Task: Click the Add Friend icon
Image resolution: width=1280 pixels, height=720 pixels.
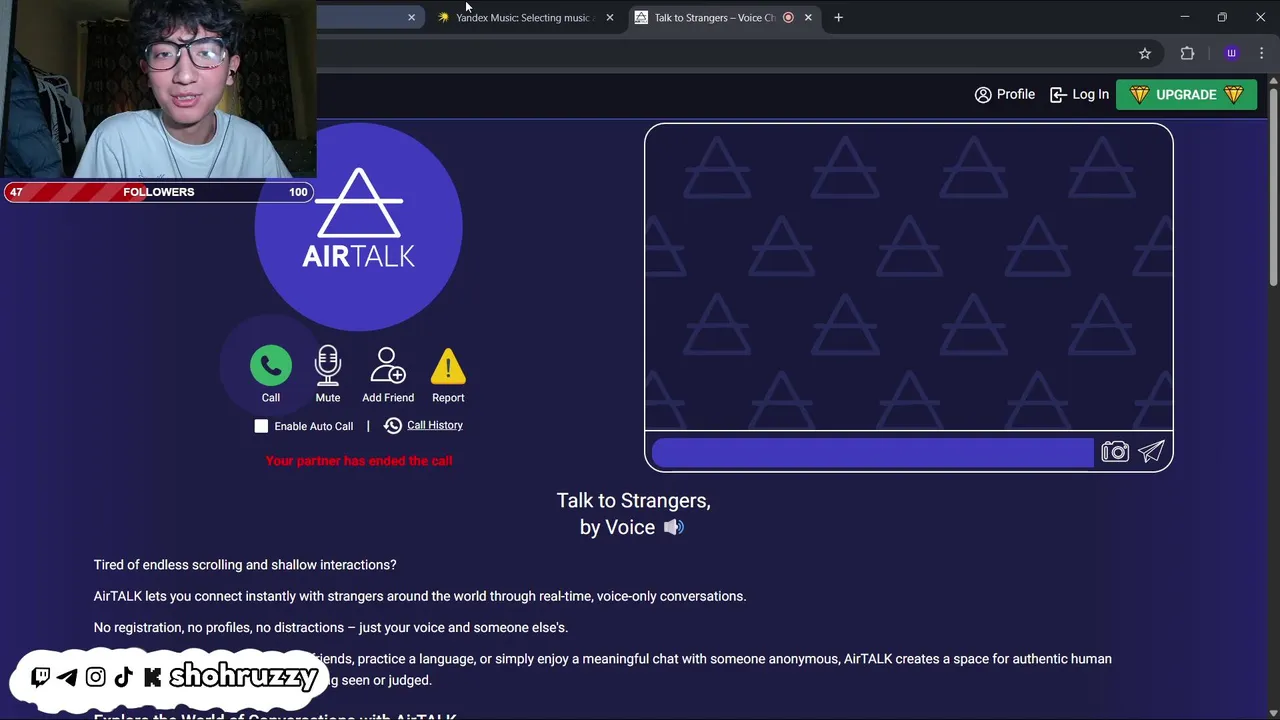Action: coord(388,366)
